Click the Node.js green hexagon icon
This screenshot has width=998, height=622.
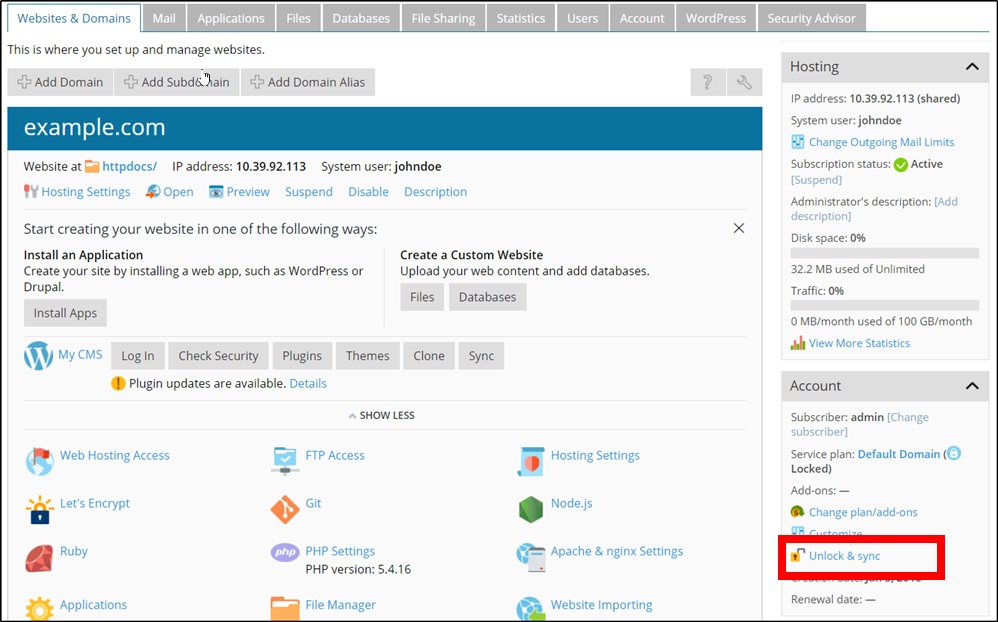click(x=530, y=509)
